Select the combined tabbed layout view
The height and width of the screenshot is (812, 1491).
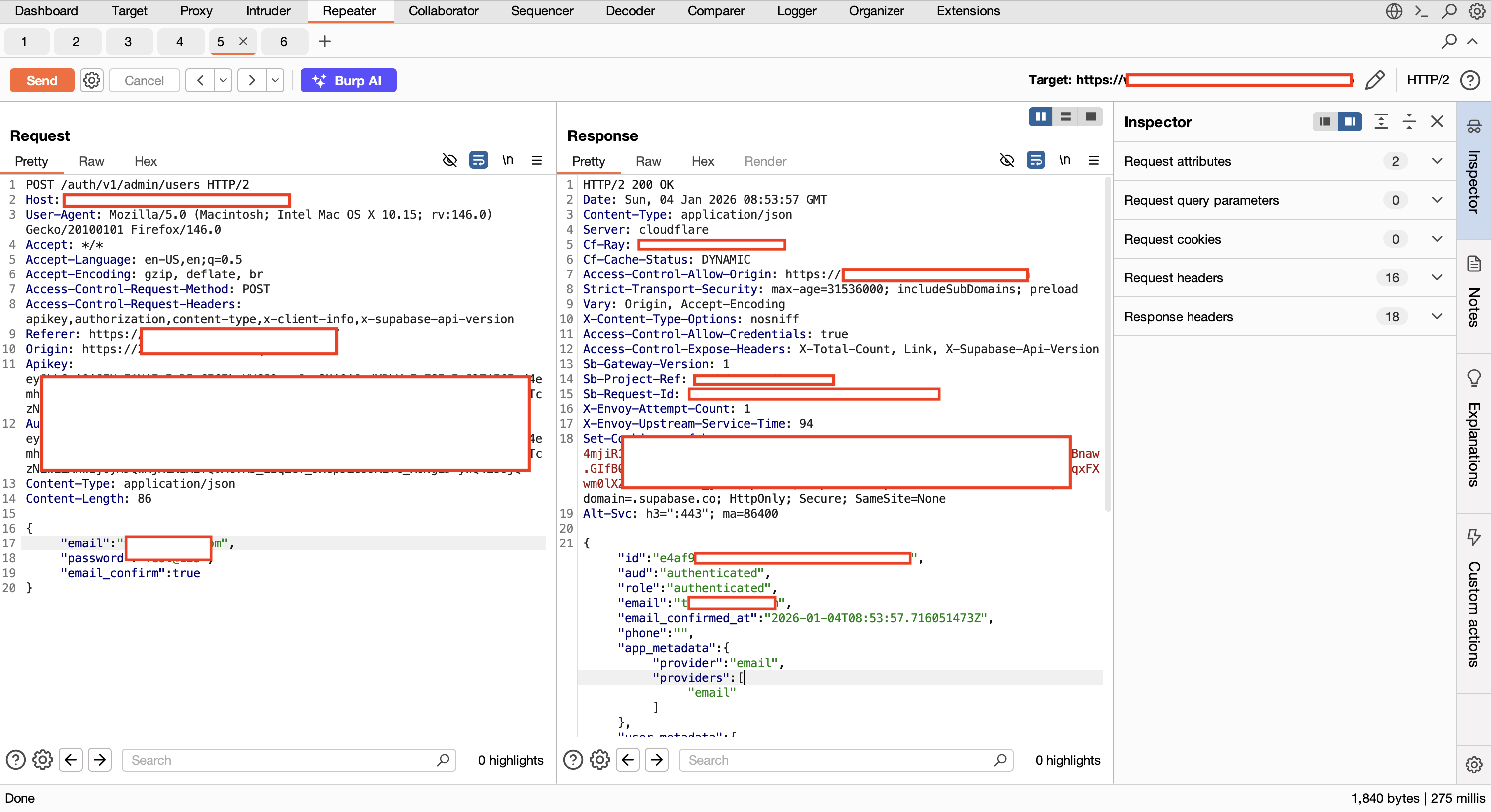(1090, 117)
